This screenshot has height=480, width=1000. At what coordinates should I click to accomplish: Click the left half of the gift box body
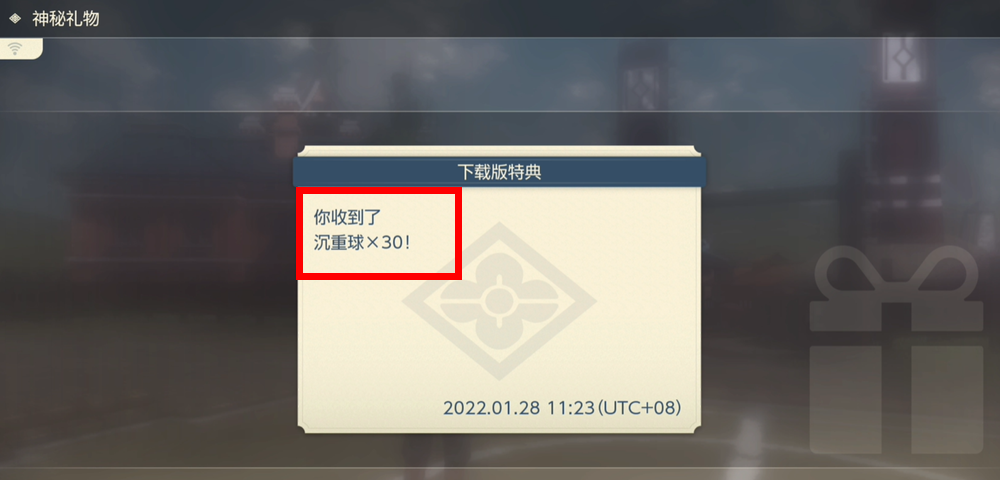point(846,400)
